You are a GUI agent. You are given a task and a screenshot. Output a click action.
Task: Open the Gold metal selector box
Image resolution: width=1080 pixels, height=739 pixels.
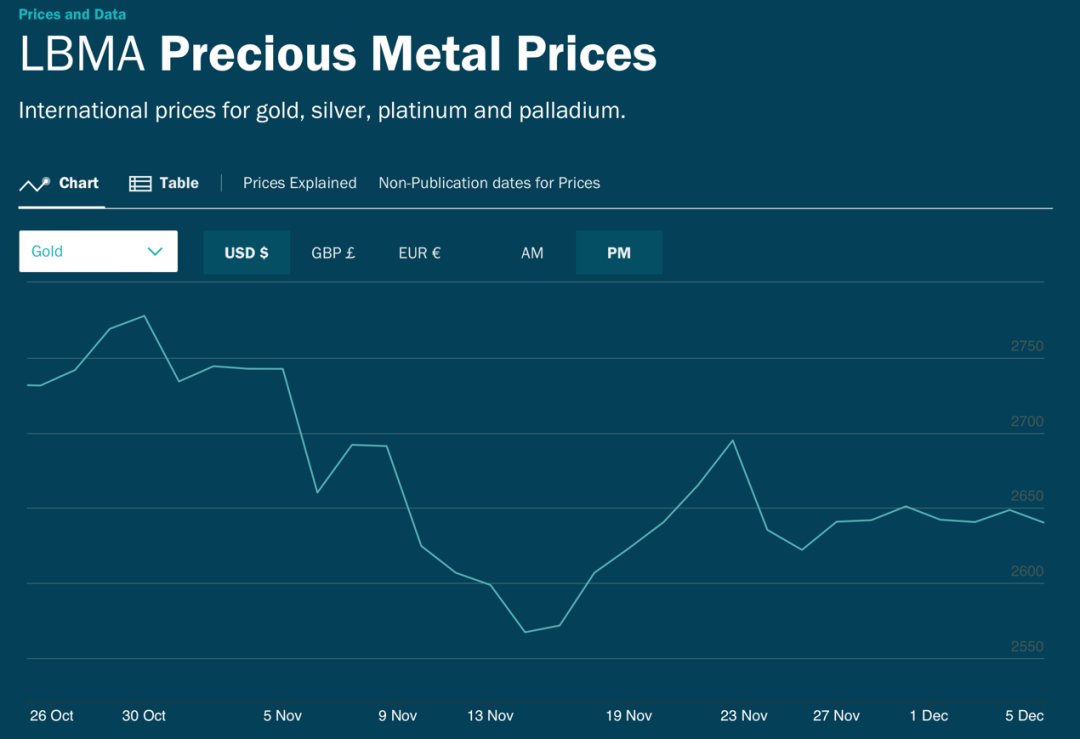point(98,252)
